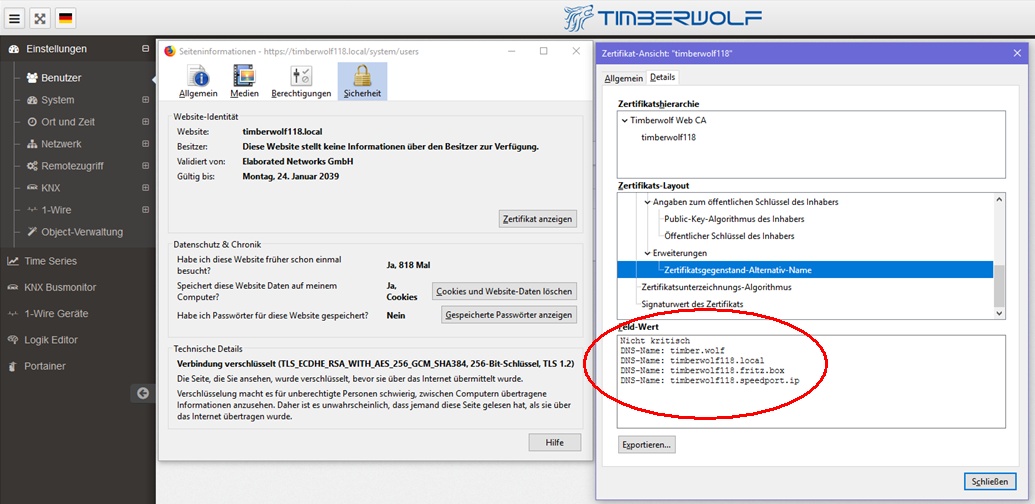The height and width of the screenshot is (504, 1035).
Task: Collapse Angaben zum öffentlichen Schlüssel node
Action: coord(648,202)
